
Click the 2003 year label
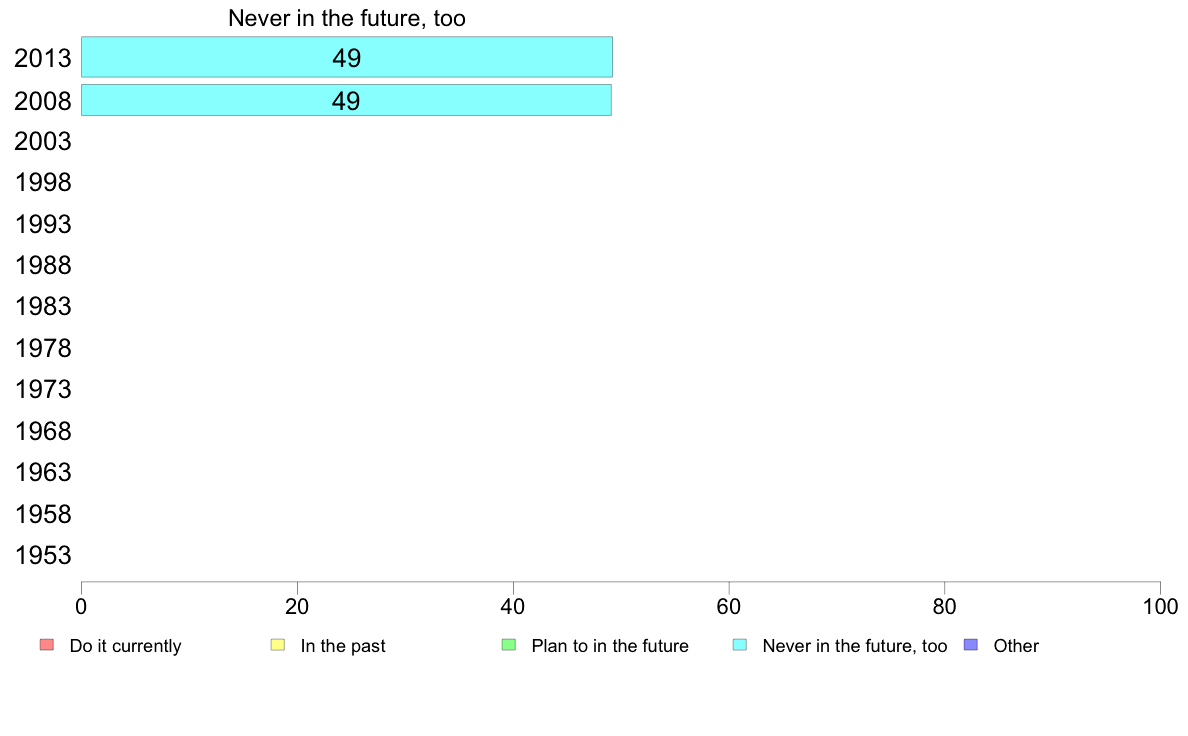tap(42, 141)
